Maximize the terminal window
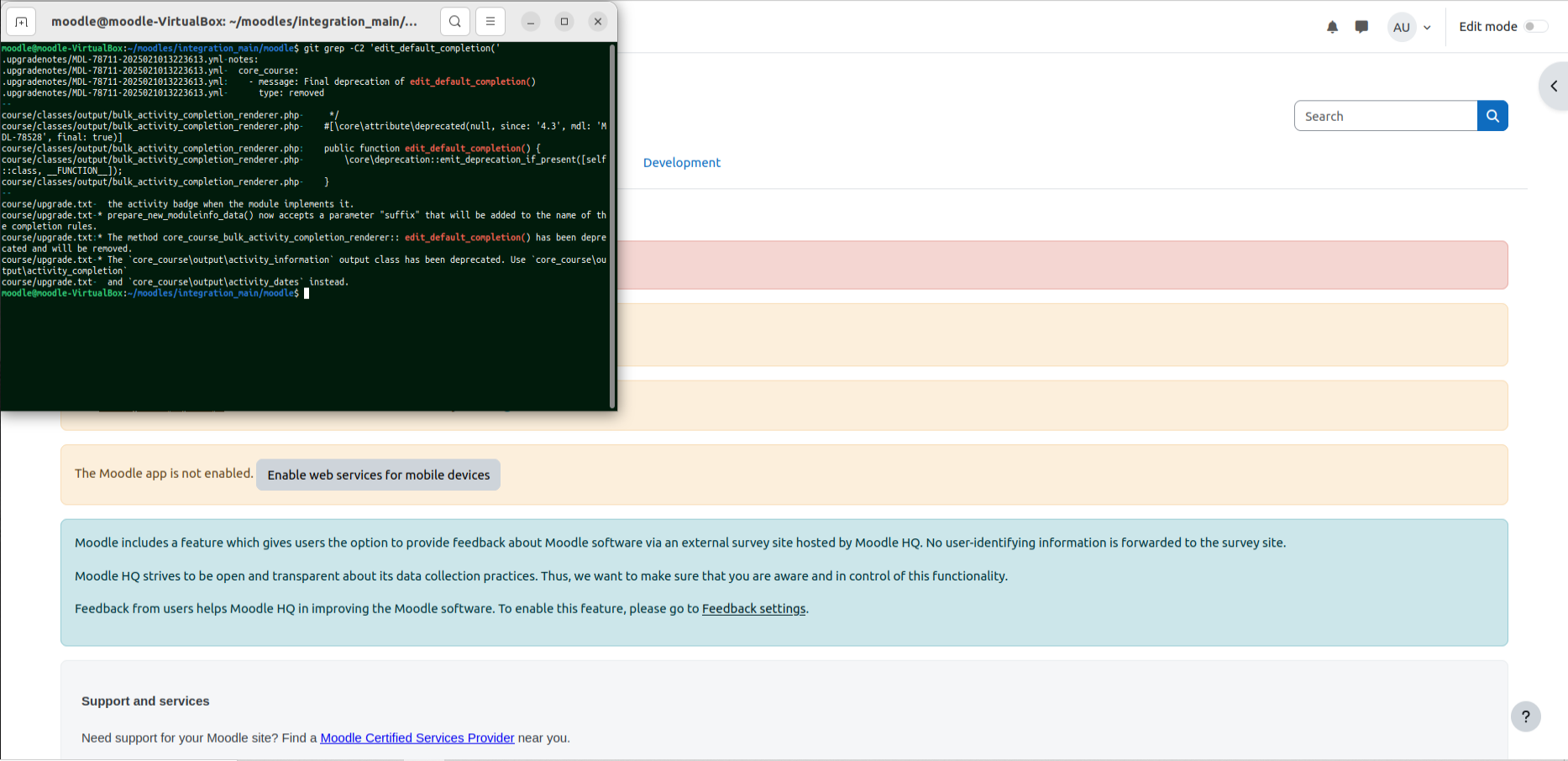This screenshot has height=761, width=1568. 564,22
